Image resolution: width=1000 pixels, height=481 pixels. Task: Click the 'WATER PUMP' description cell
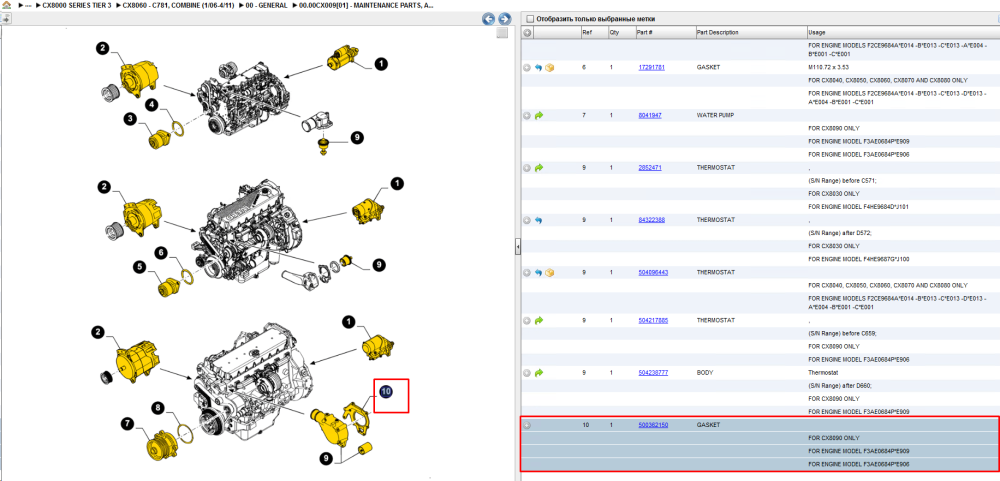click(714, 115)
